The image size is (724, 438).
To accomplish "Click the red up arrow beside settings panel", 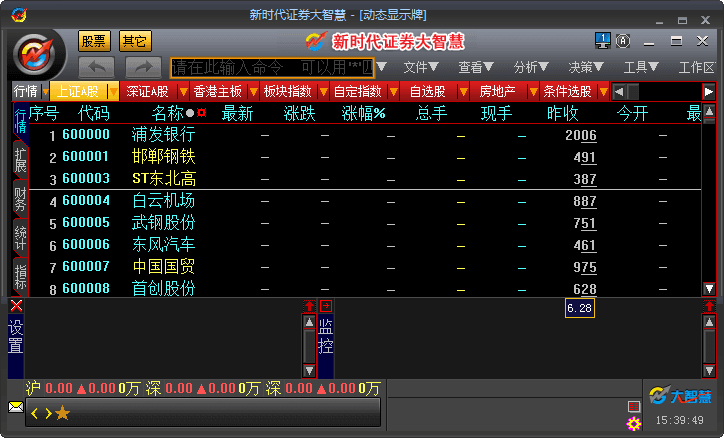I will pyautogui.click(x=309, y=306).
